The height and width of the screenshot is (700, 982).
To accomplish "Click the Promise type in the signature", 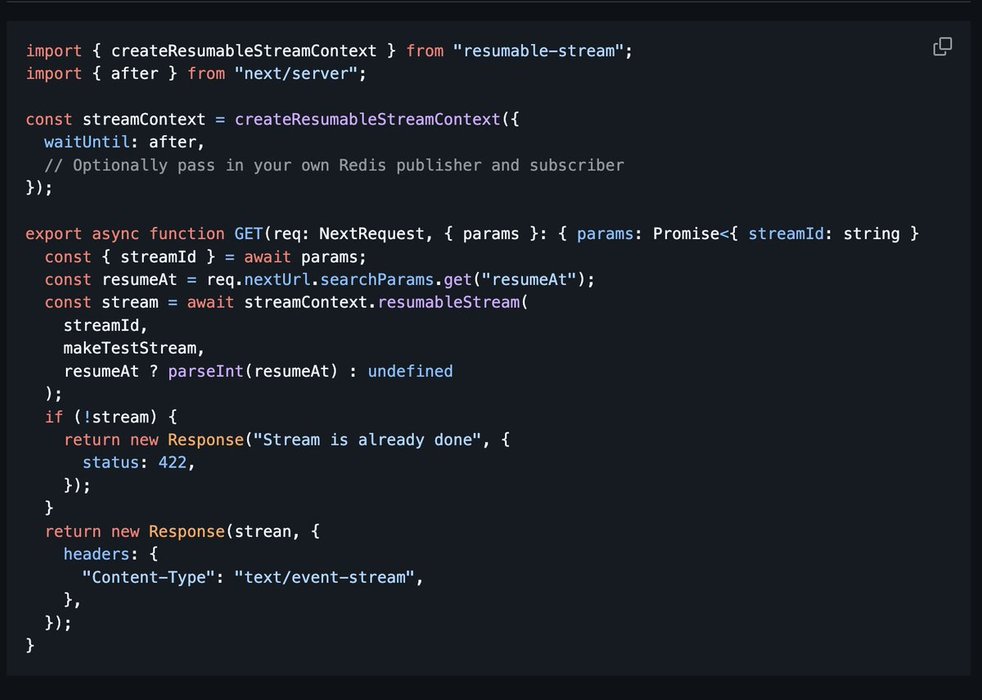I will (x=686, y=234).
